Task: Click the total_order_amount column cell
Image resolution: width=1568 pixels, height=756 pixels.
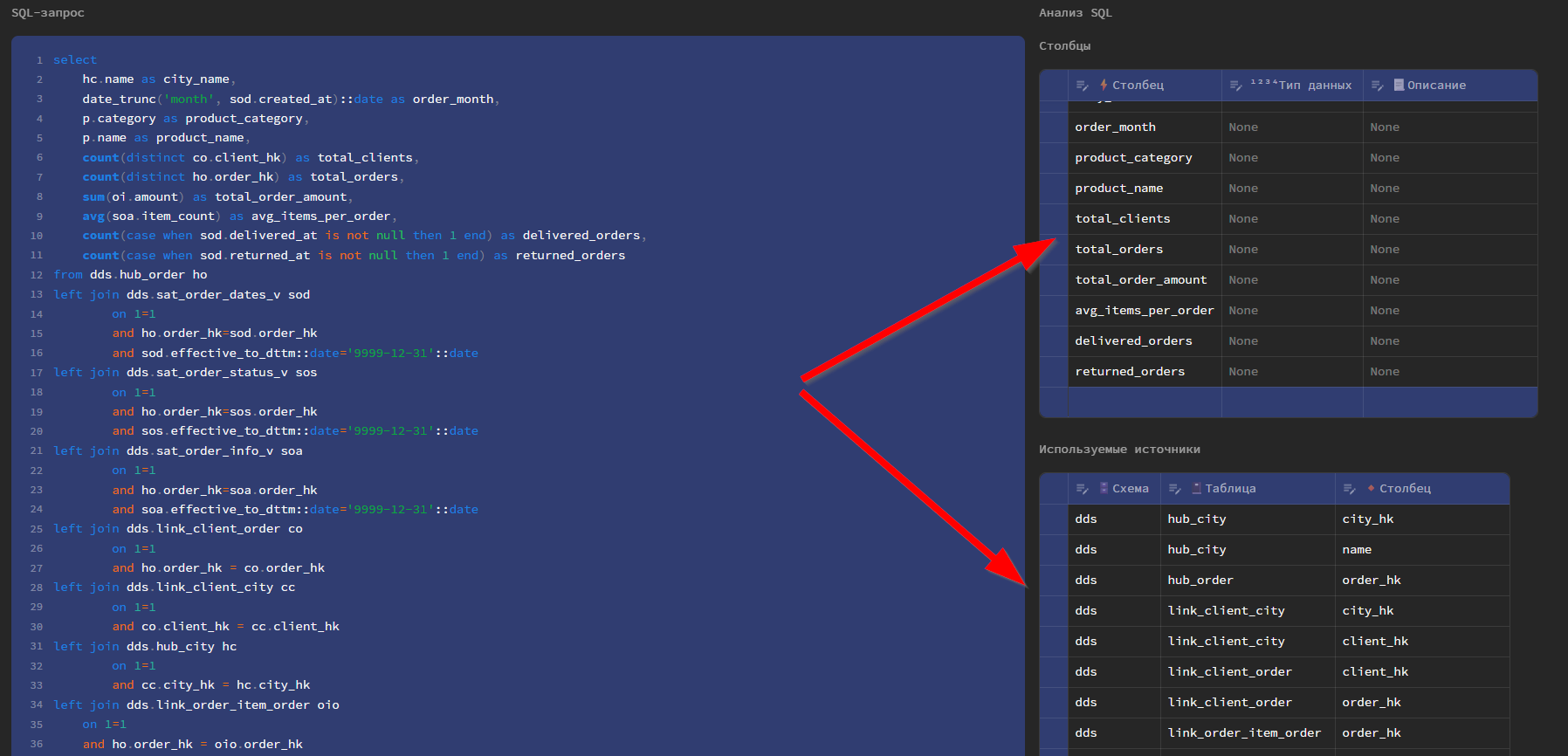Action: pyautogui.click(x=1145, y=280)
